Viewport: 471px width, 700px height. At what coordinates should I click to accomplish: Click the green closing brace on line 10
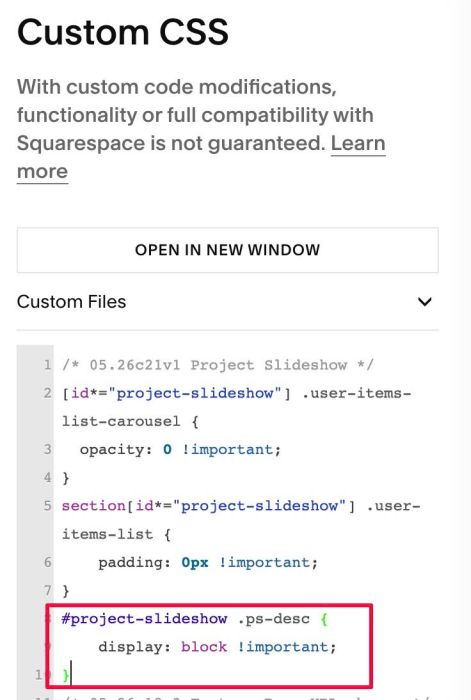coord(66,675)
